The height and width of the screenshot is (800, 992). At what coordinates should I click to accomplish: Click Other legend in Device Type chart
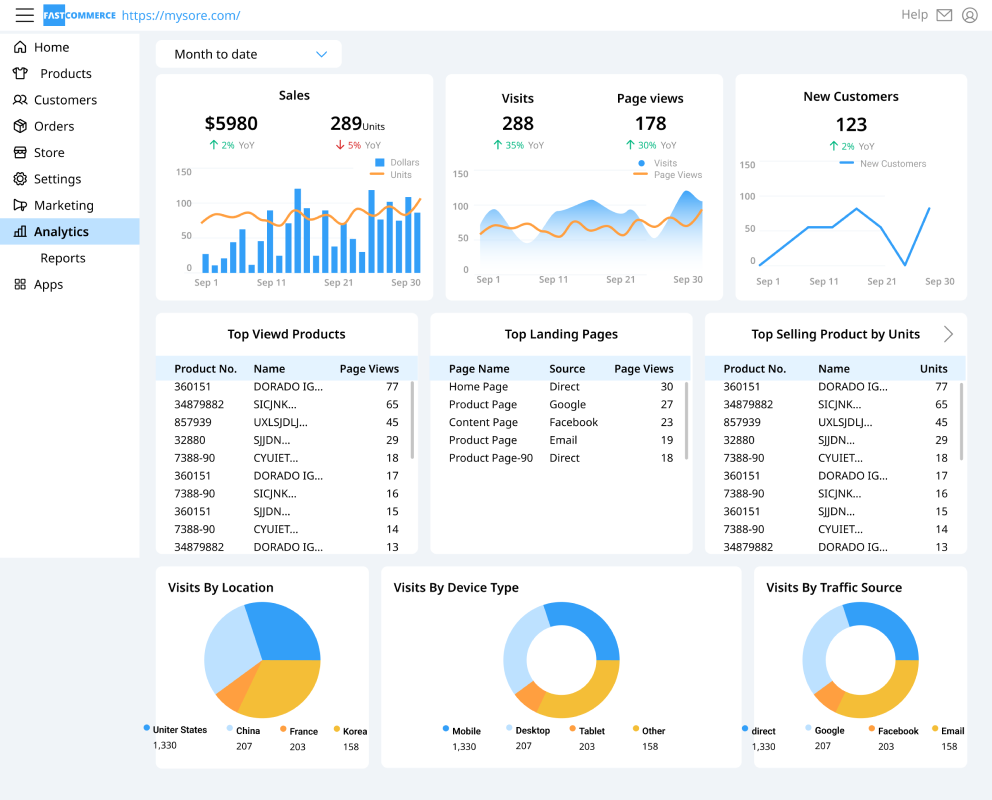649,730
